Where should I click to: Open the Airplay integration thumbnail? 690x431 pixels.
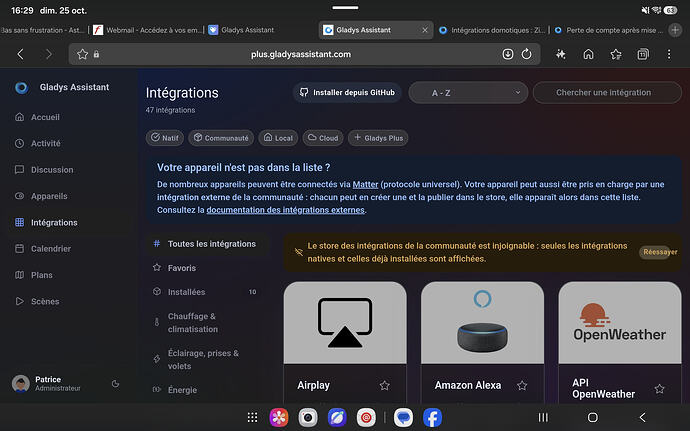[x=345, y=323]
